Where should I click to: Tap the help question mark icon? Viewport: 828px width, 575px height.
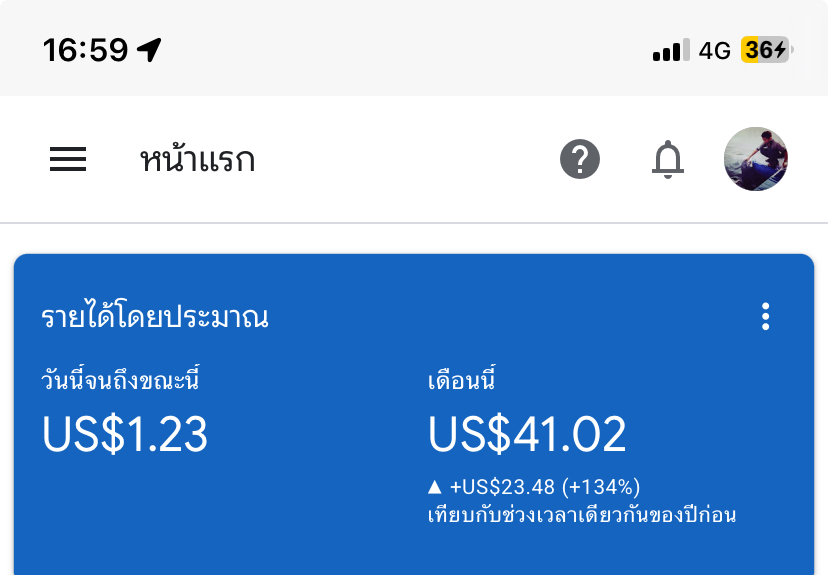click(x=580, y=159)
